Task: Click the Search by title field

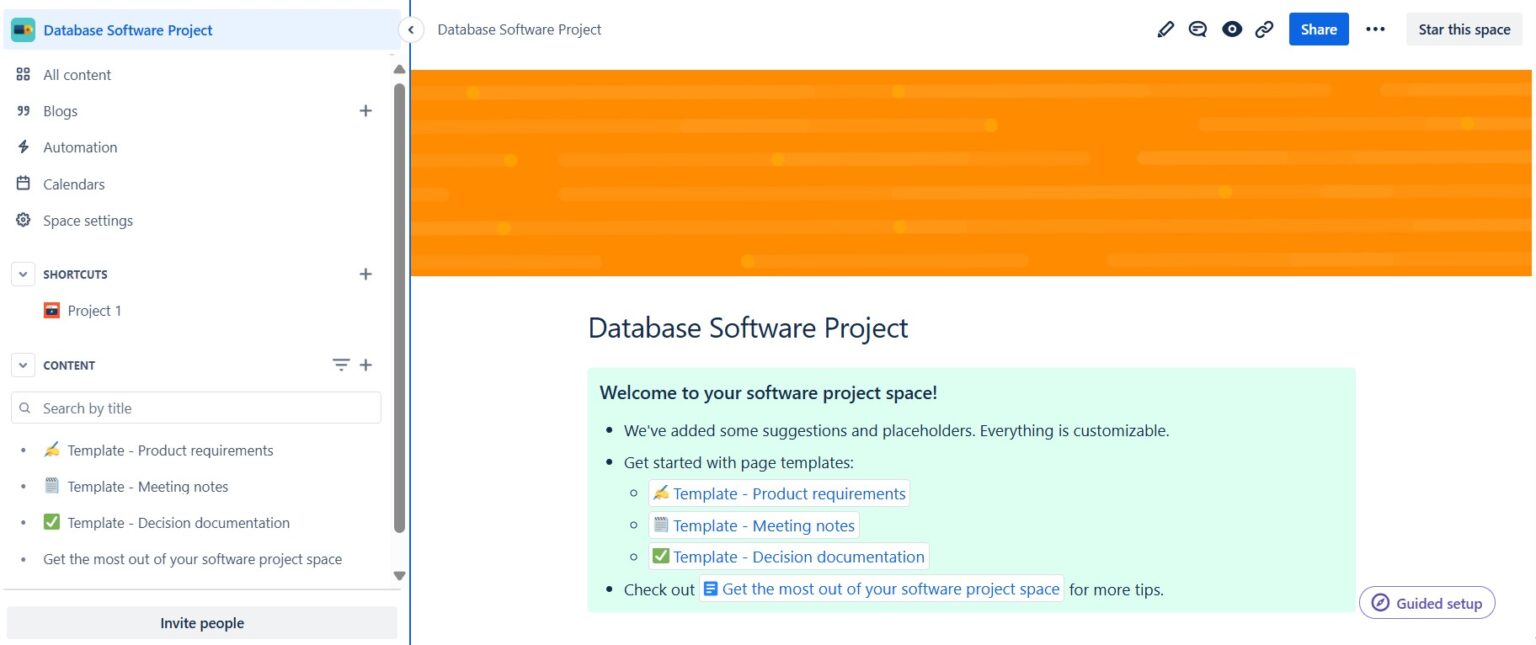Action: pos(196,407)
